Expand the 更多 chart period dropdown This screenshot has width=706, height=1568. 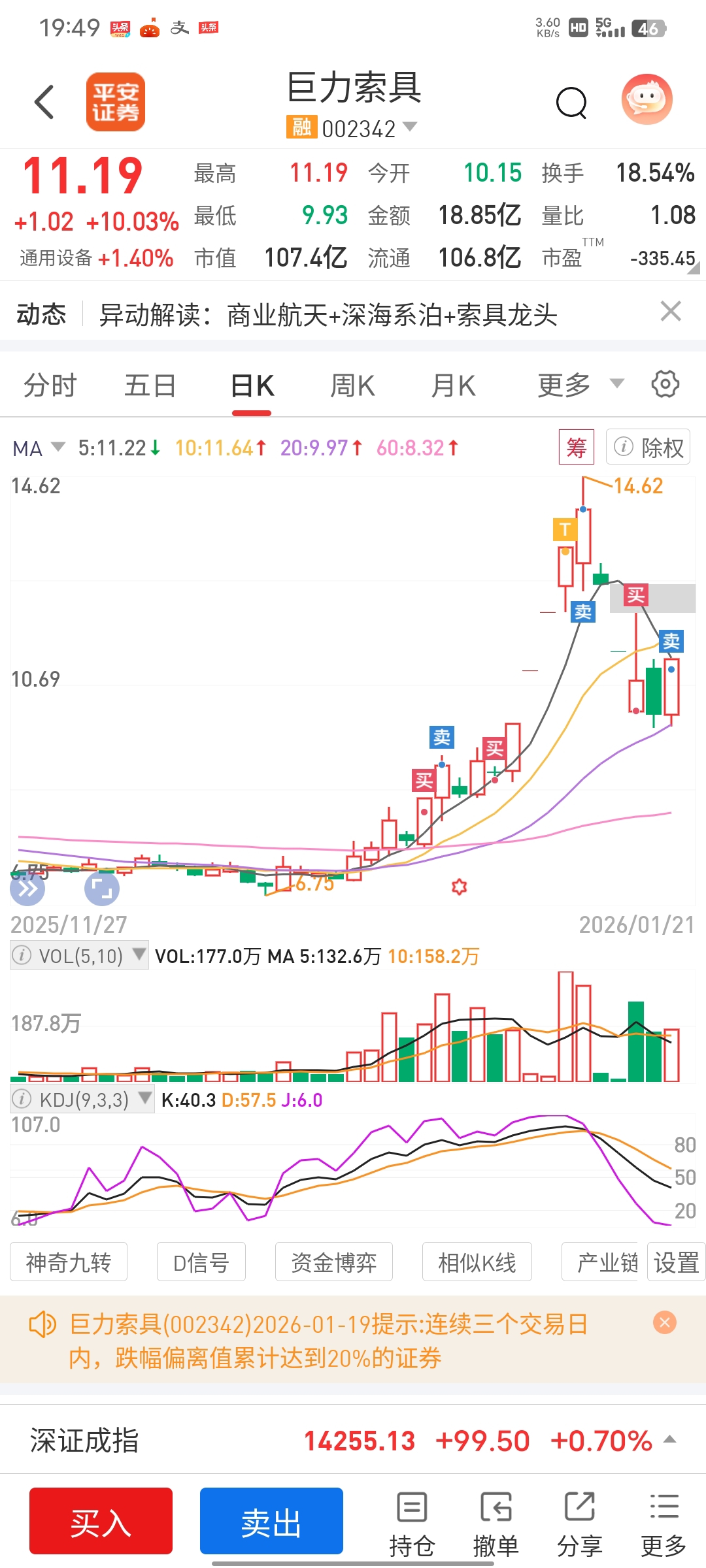[580, 385]
